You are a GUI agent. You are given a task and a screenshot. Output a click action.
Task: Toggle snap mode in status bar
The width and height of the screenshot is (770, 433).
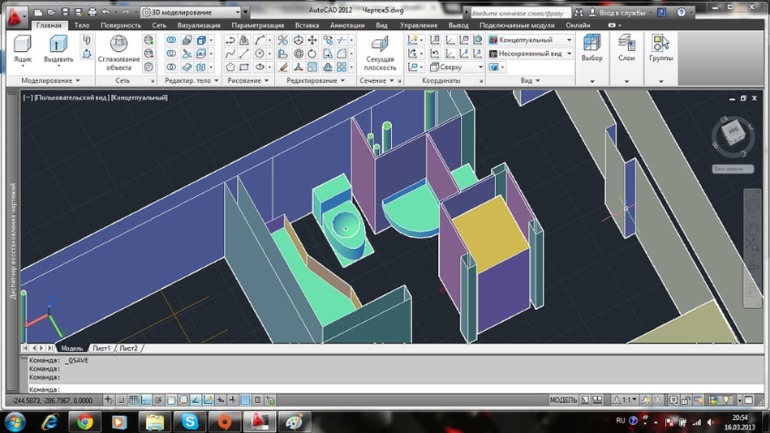tap(121, 400)
